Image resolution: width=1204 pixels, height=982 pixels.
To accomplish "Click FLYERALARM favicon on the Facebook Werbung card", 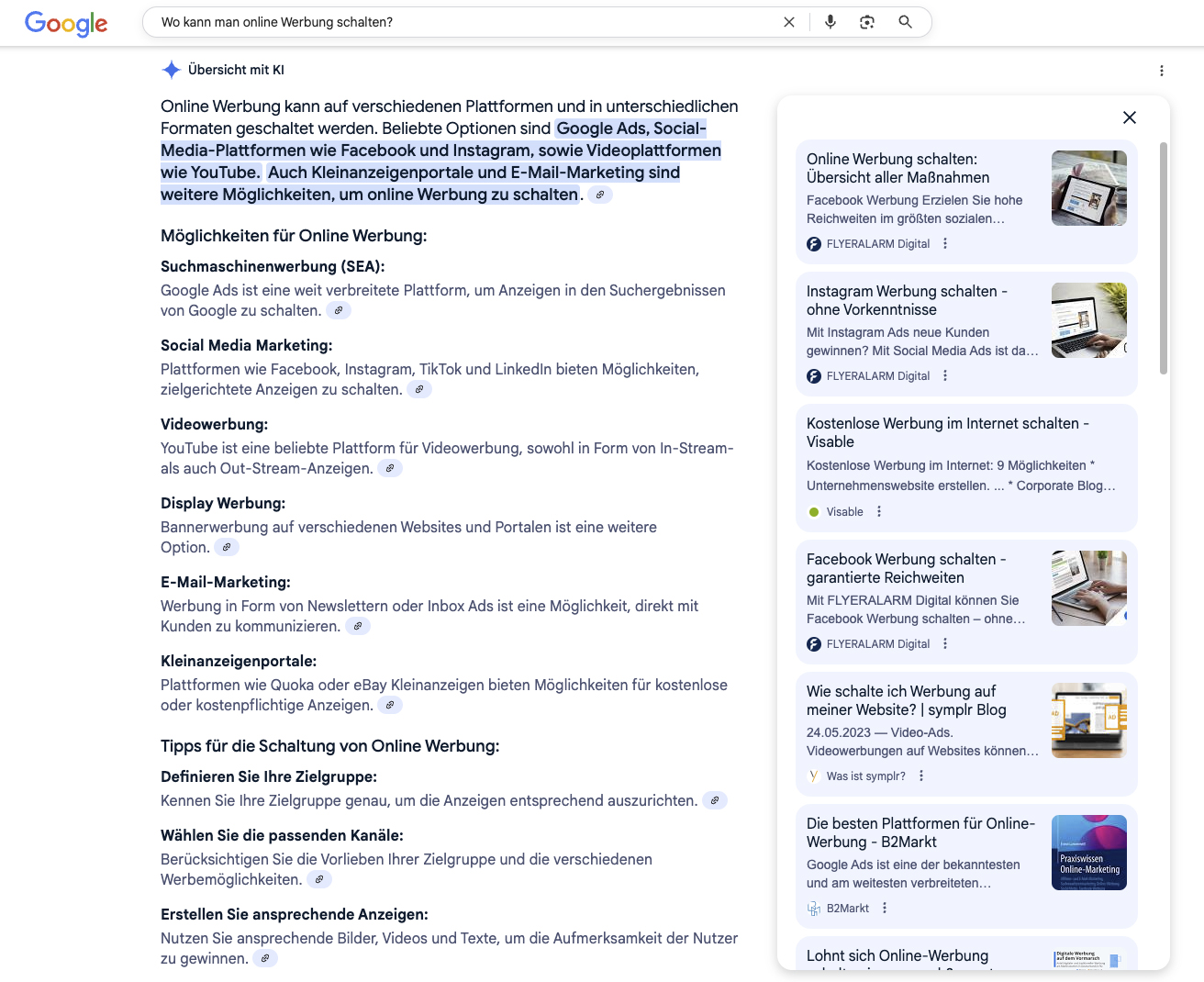I will coord(814,644).
